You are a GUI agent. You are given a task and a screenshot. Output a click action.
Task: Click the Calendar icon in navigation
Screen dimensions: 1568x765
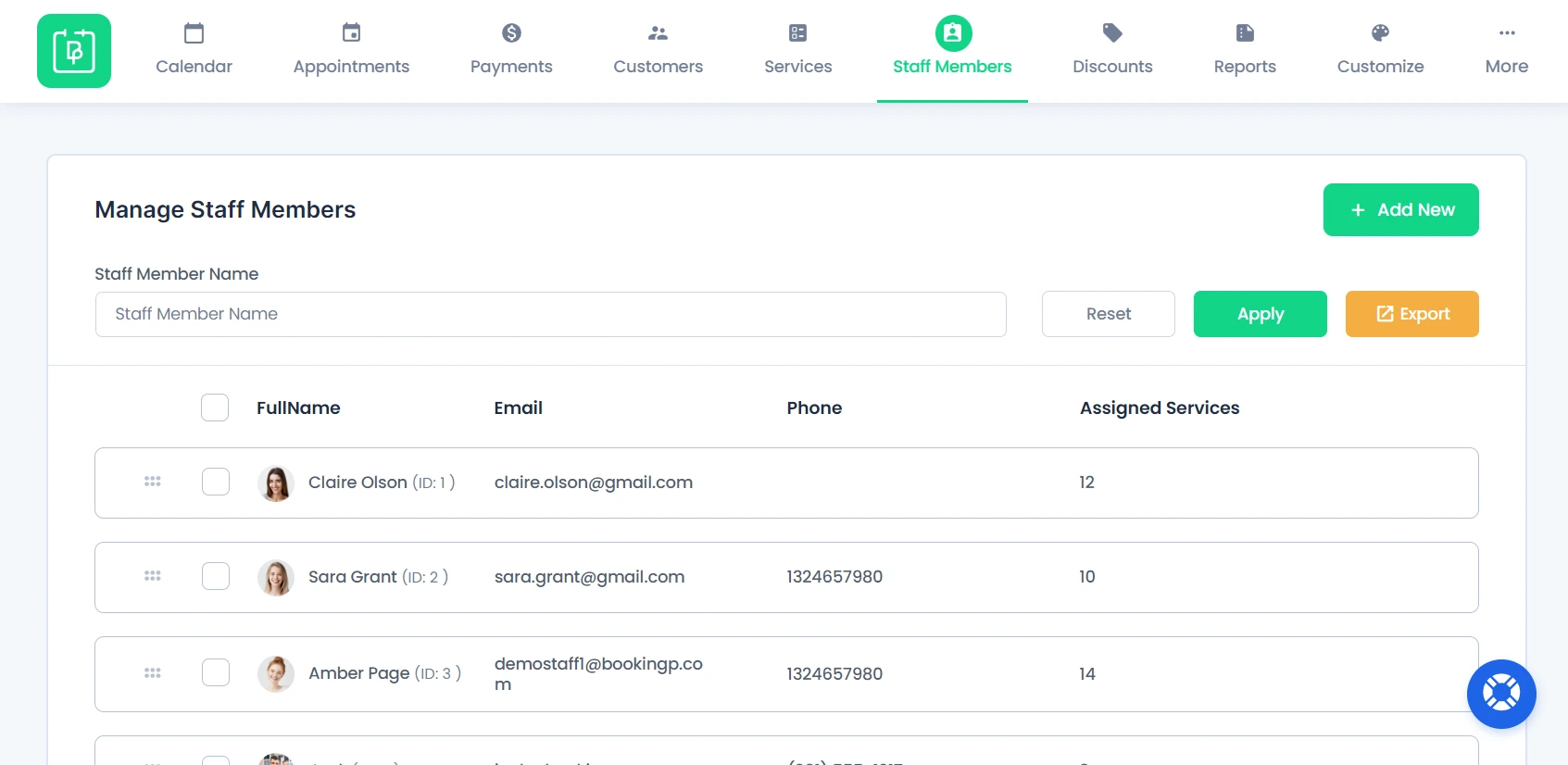coord(194,33)
